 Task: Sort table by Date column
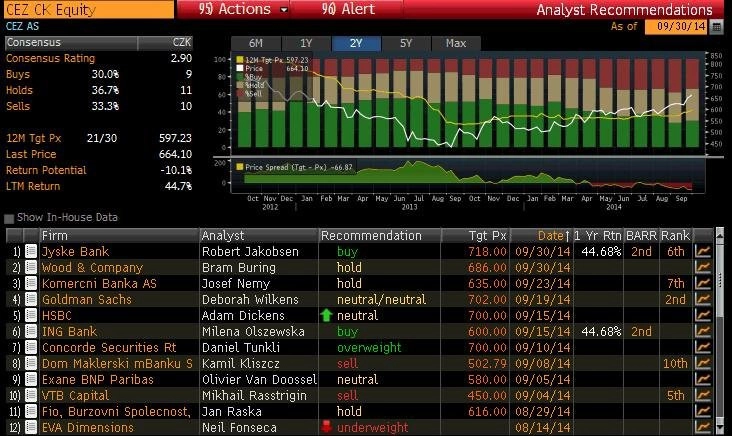(x=554, y=236)
